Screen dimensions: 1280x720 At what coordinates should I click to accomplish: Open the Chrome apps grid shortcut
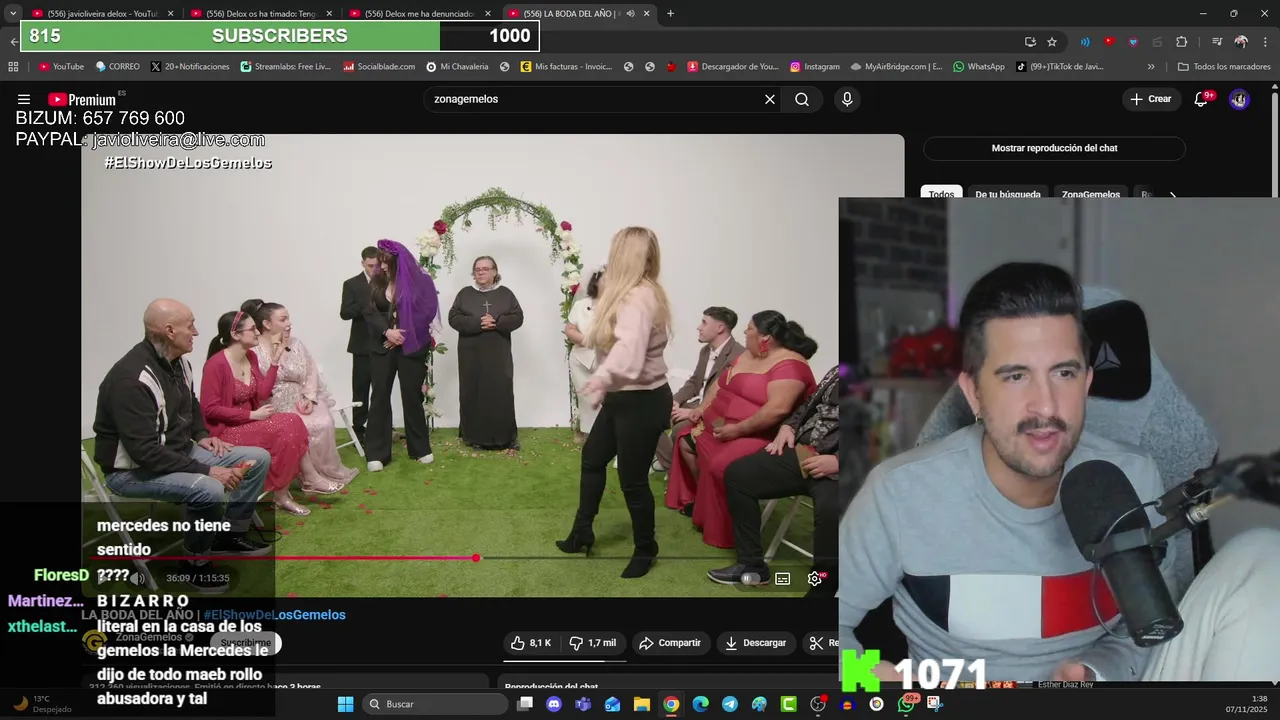(13, 67)
